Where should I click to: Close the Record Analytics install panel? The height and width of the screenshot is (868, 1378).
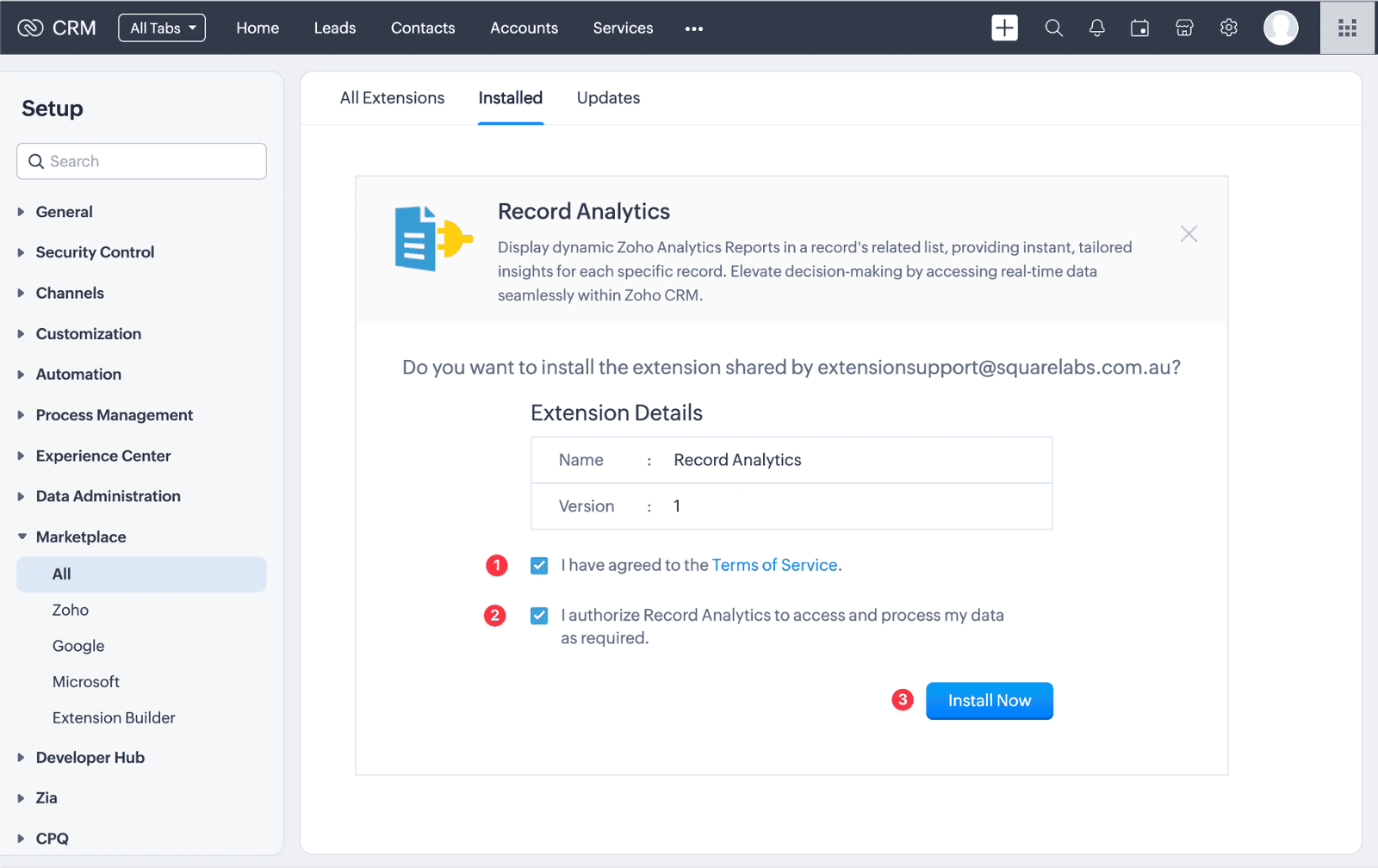click(x=1189, y=233)
